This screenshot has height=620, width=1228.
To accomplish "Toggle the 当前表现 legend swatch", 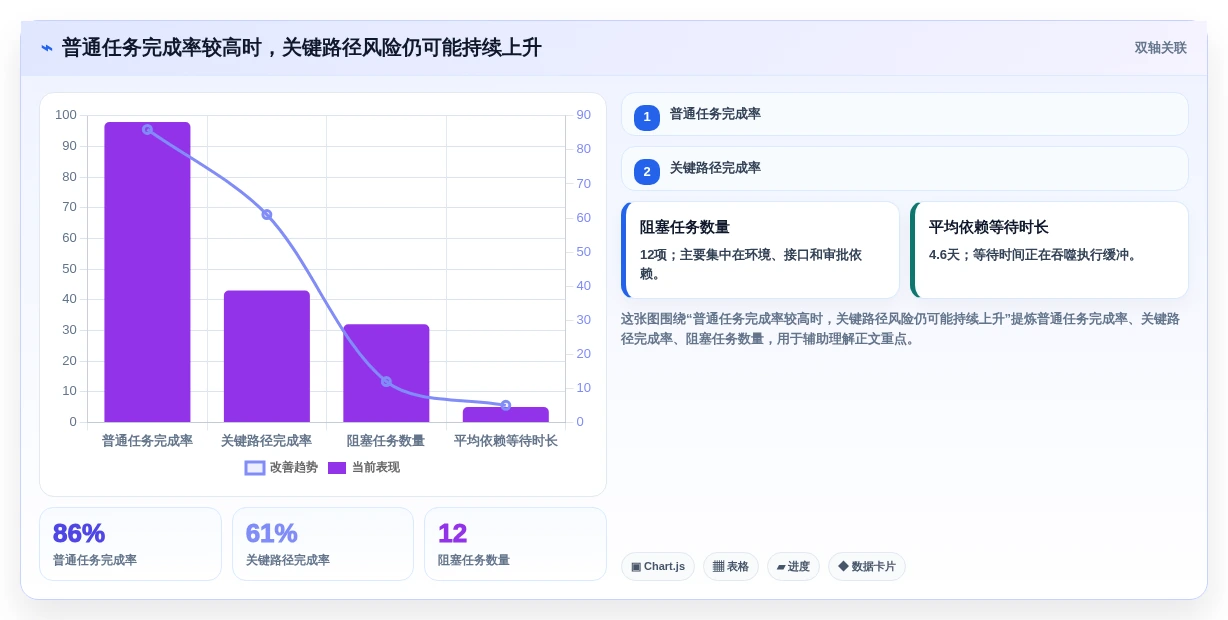I will [337, 468].
